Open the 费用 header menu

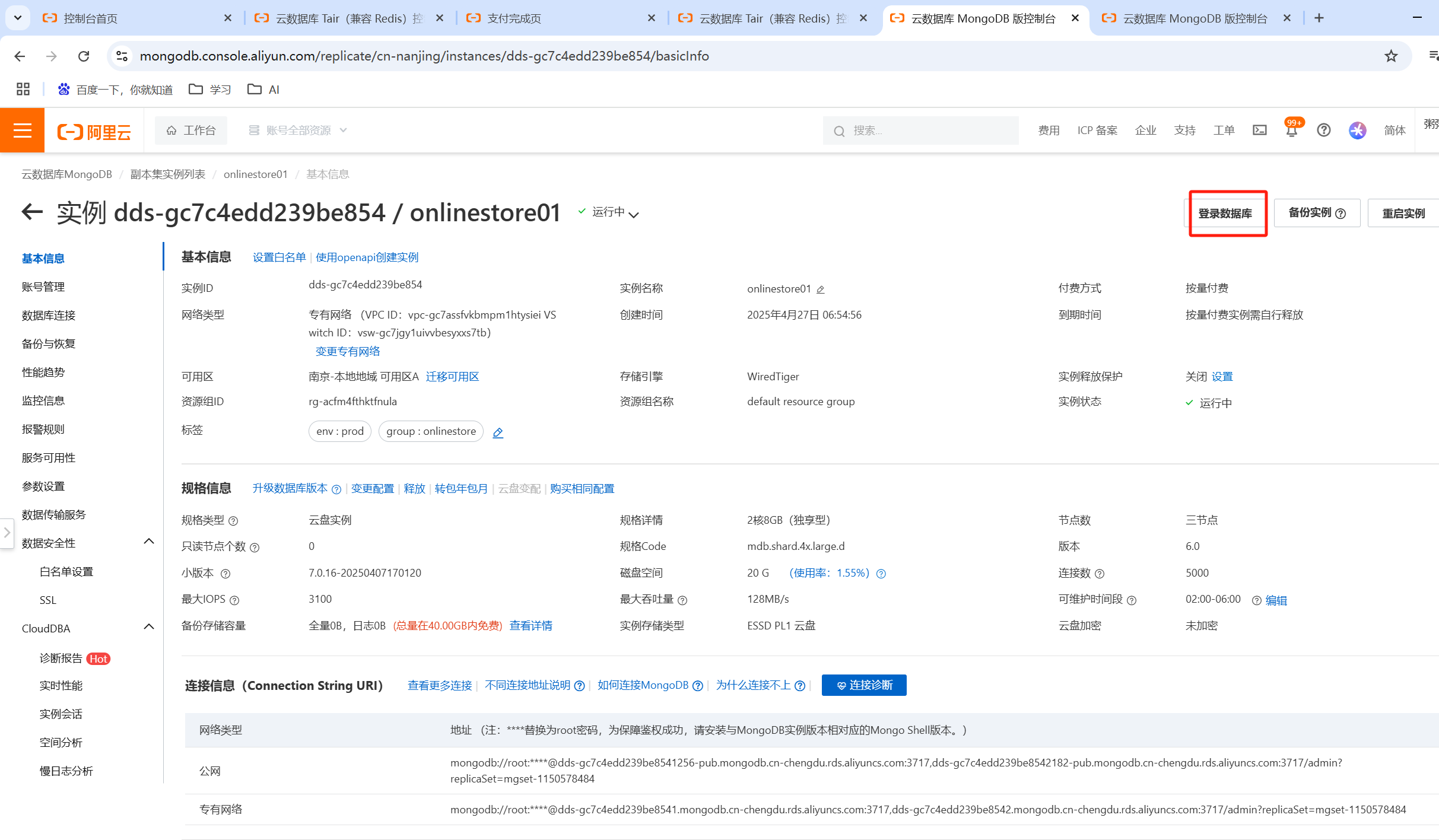pyautogui.click(x=1049, y=131)
